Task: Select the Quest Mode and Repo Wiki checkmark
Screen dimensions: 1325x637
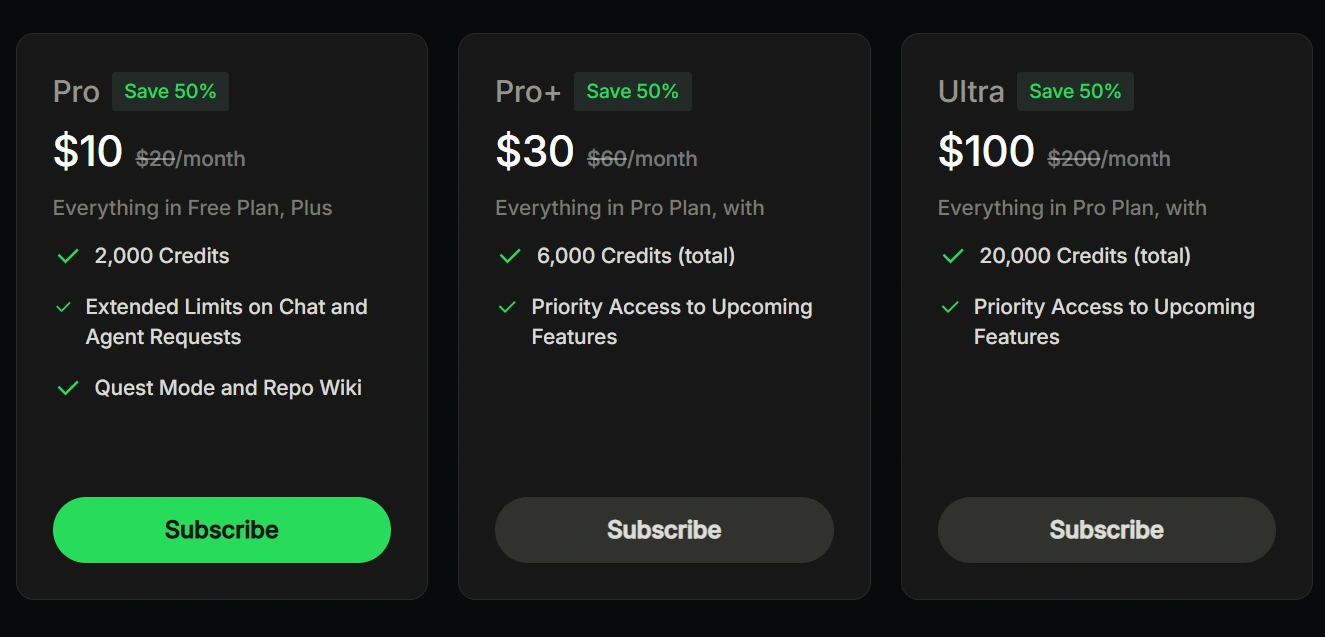Action: pyautogui.click(x=68, y=388)
